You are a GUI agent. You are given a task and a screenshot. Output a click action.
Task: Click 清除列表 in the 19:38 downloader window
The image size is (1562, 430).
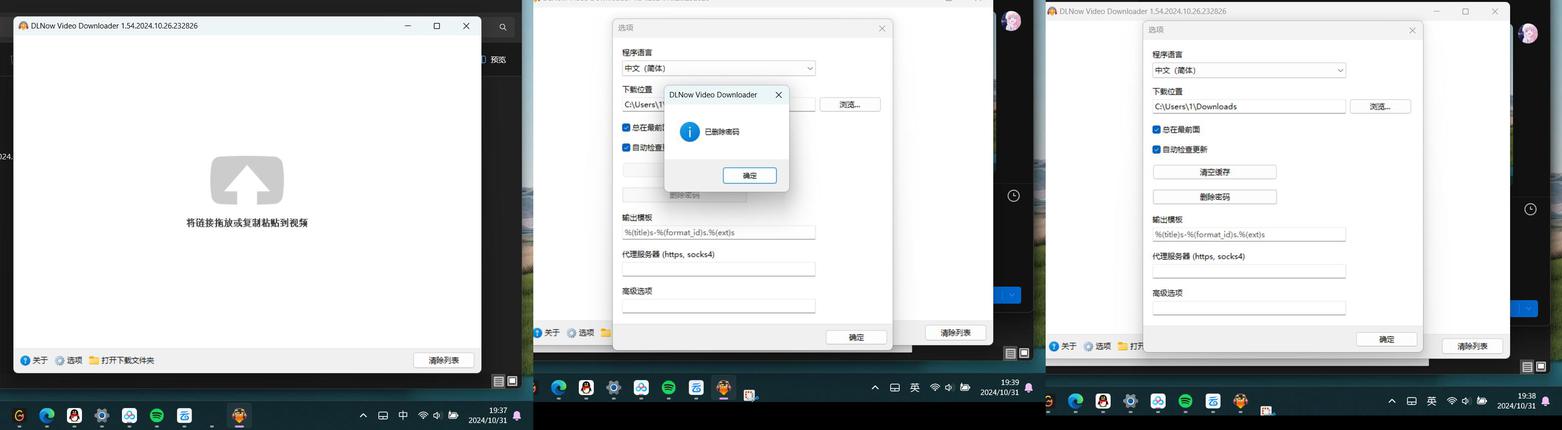tap(1472, 346)
